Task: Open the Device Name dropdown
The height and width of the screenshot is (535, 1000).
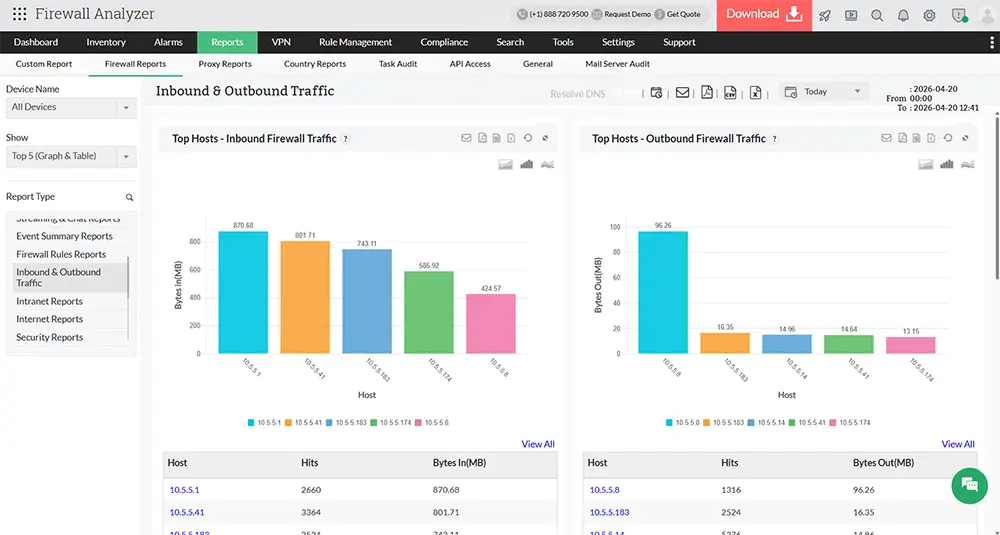Action: 71,107
